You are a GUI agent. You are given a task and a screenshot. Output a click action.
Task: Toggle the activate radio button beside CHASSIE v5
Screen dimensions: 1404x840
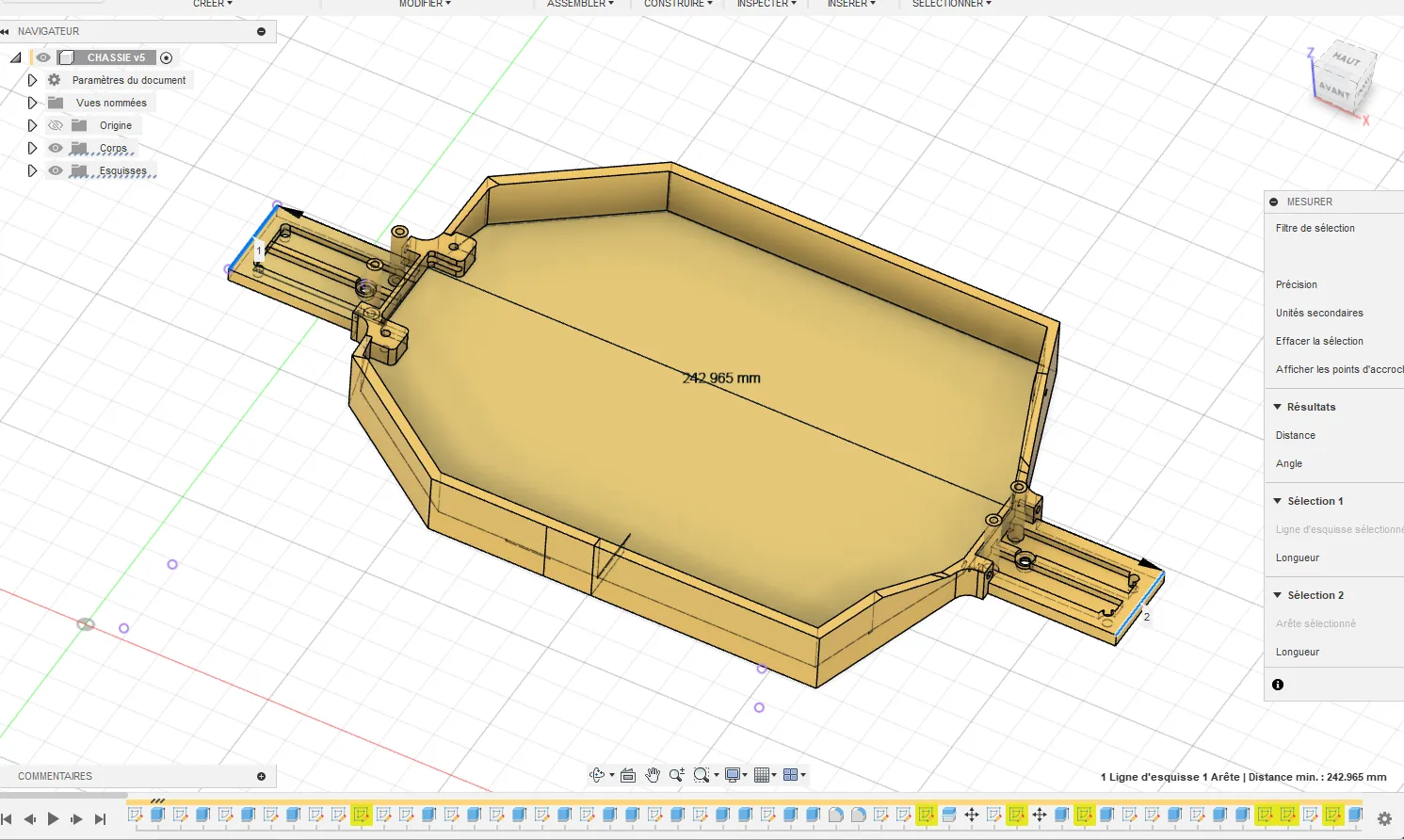tap(167, 57)
